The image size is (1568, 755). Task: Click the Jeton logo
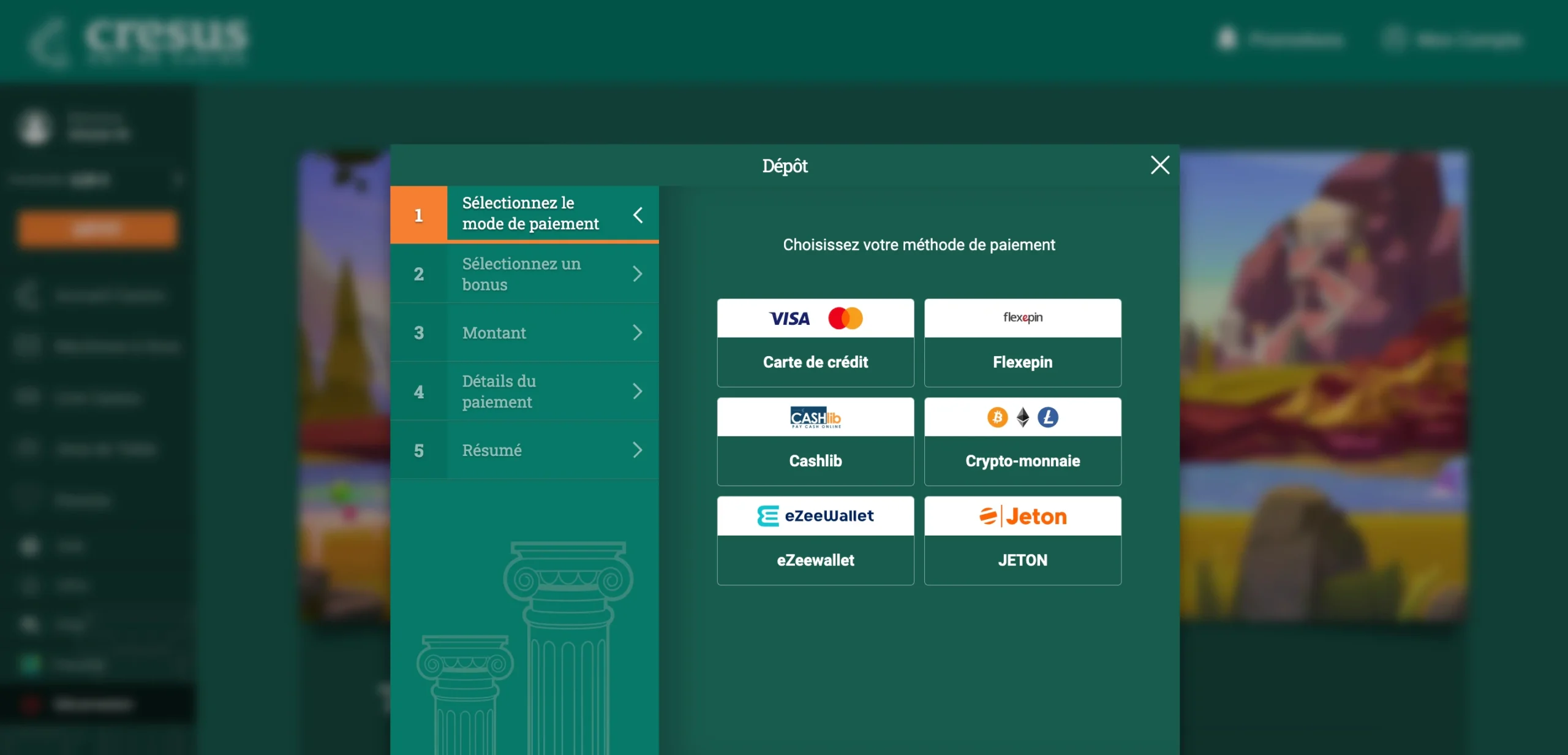tap(1022, 517)
